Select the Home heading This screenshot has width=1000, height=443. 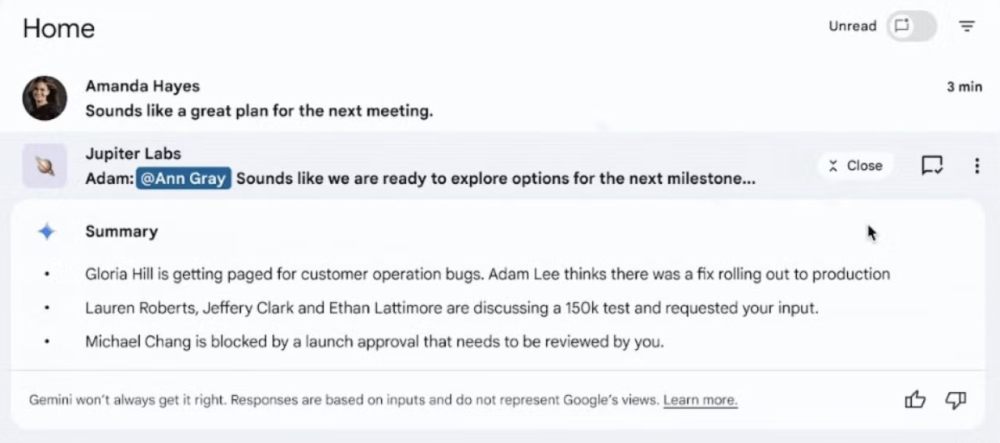pos(59,28)
